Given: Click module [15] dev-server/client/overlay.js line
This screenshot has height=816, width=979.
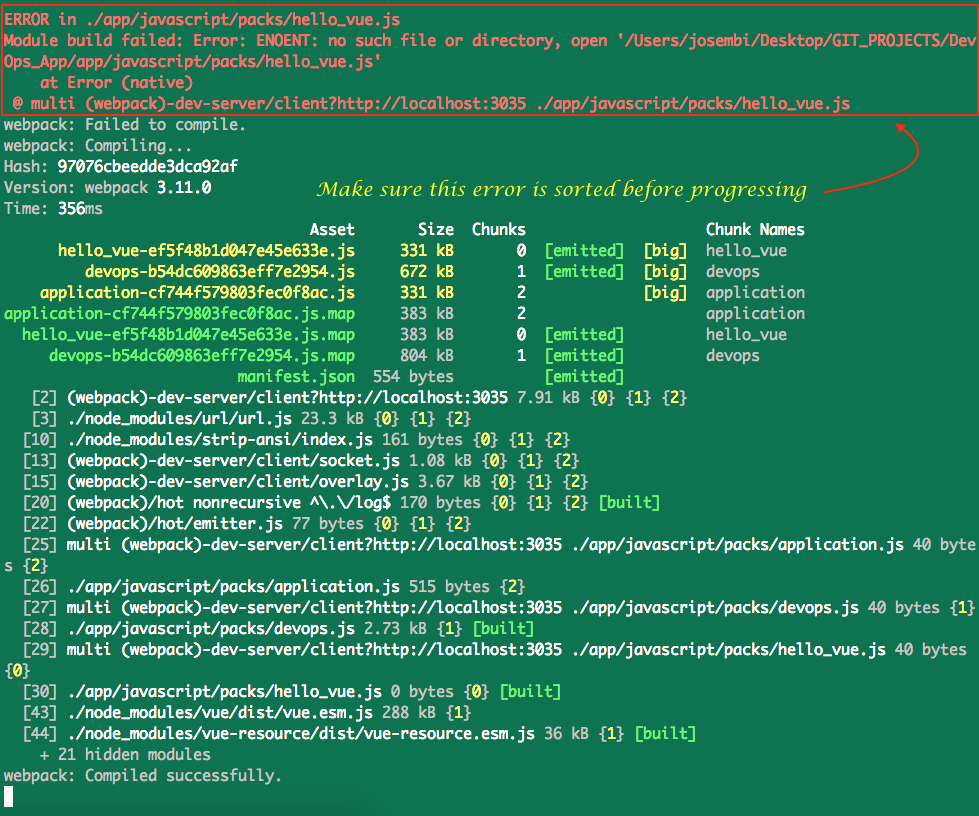Looking at the screenshot, I should pos(305,481).
